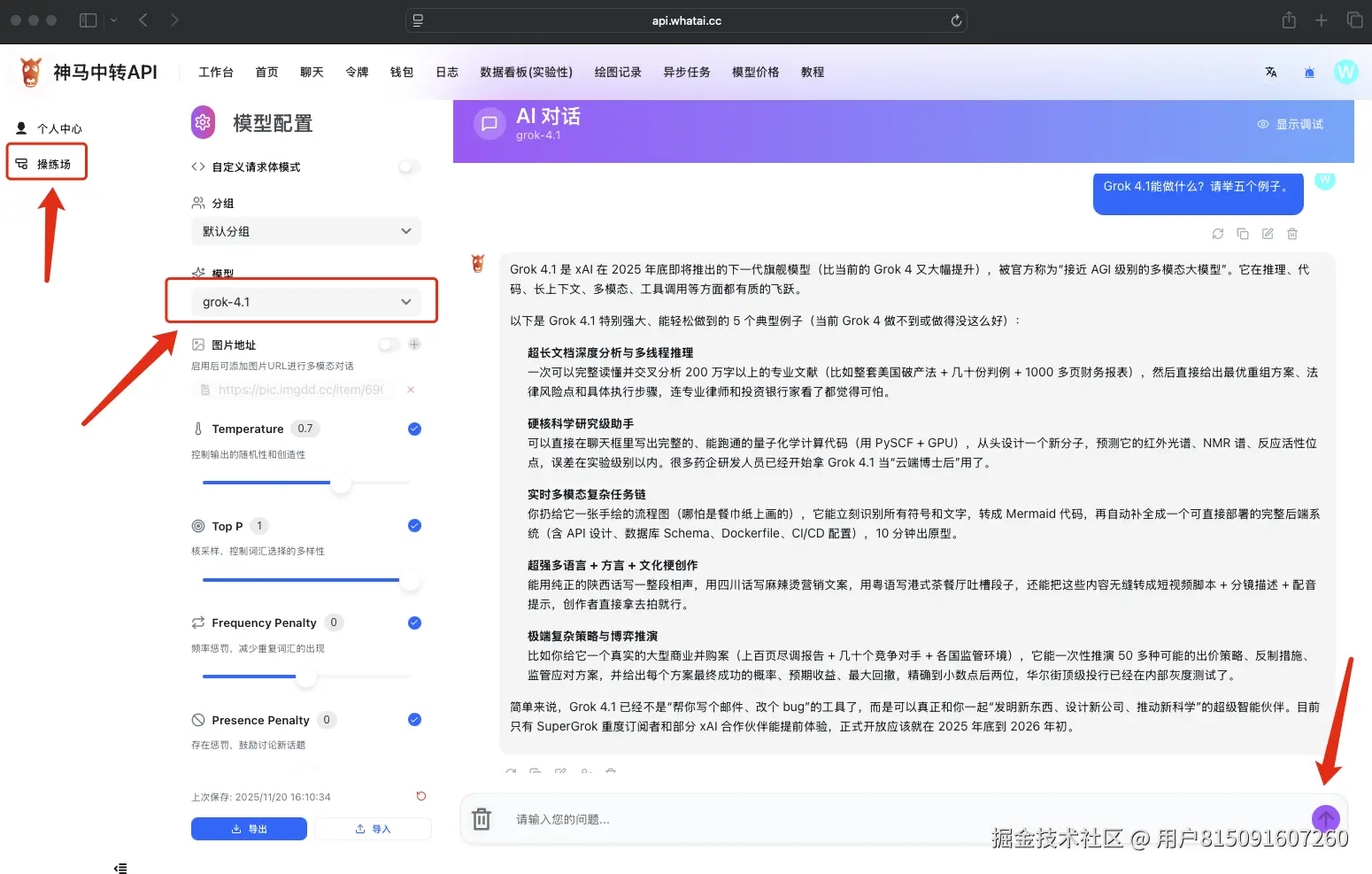Screen dimensions: 1372x874
Task: Uncheck the Presence Penalty checkbox
Action: pos(414,720)
